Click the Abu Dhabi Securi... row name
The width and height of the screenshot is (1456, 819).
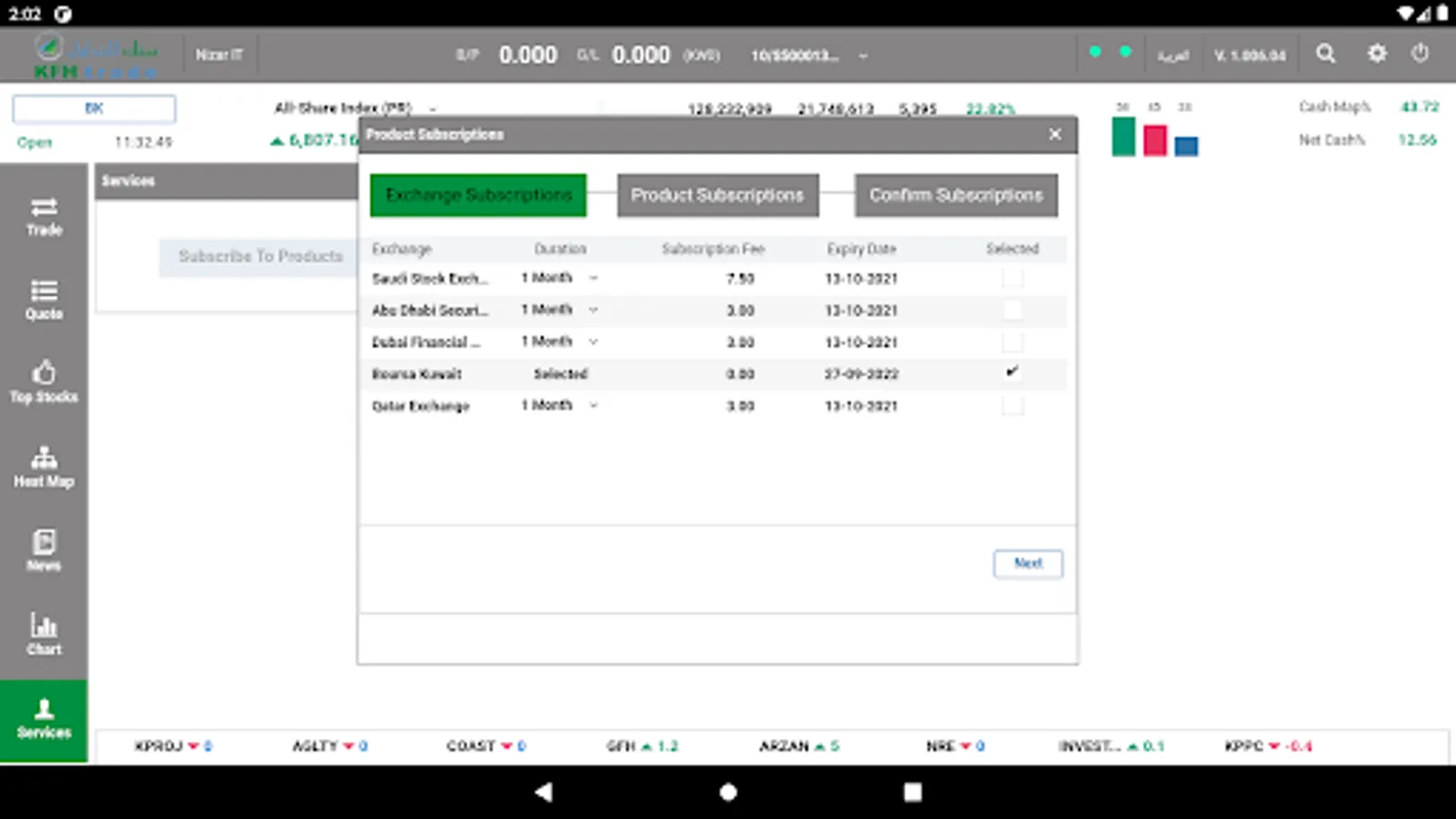tap(430, 310)
